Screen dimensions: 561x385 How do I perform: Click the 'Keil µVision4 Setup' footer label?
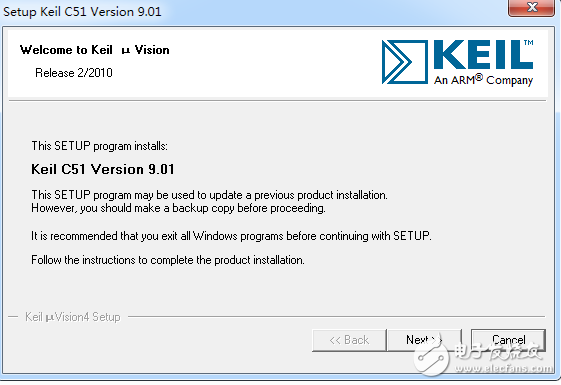point(73,317)
